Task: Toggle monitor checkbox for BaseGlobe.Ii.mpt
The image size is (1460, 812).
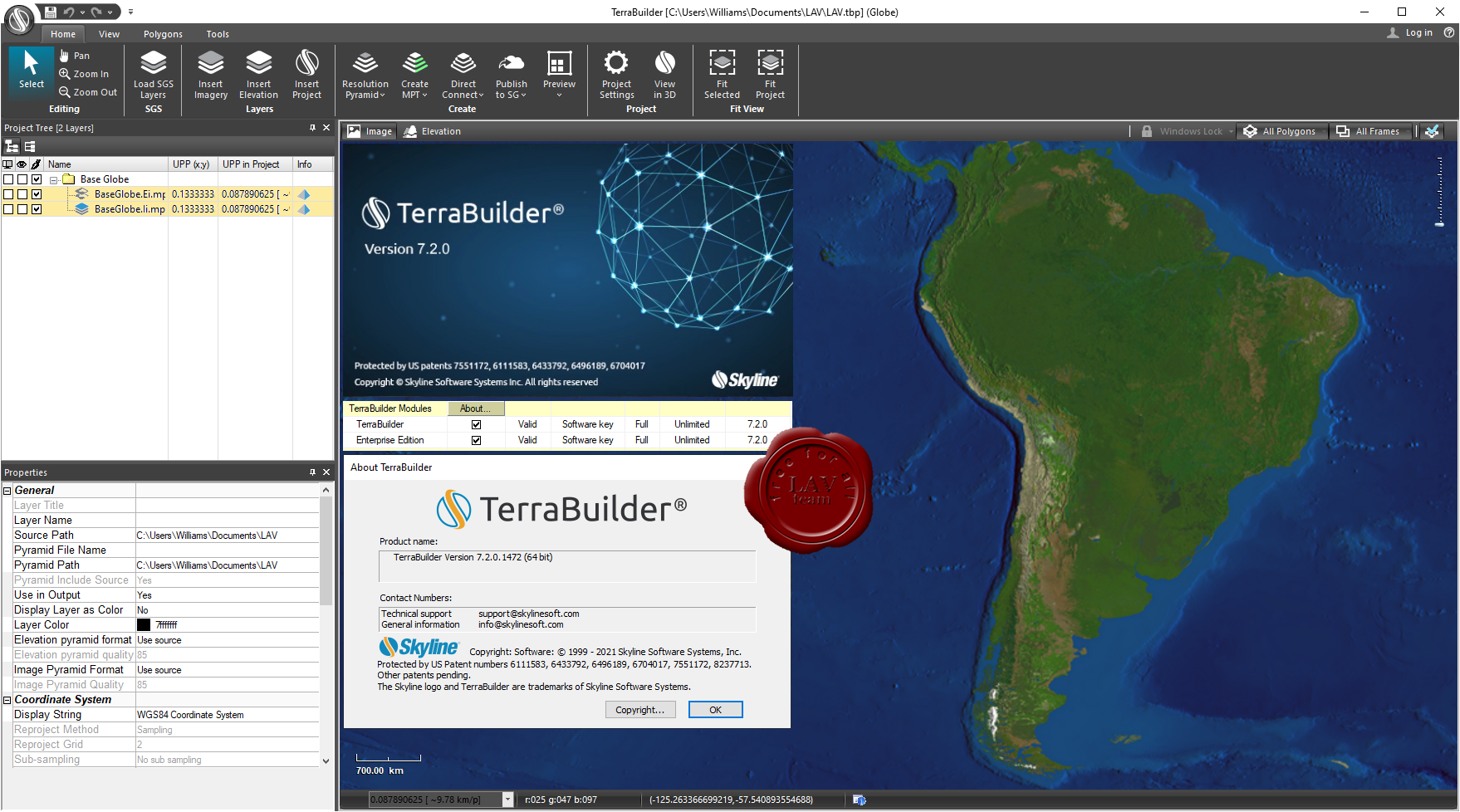Action: point(8,209)
